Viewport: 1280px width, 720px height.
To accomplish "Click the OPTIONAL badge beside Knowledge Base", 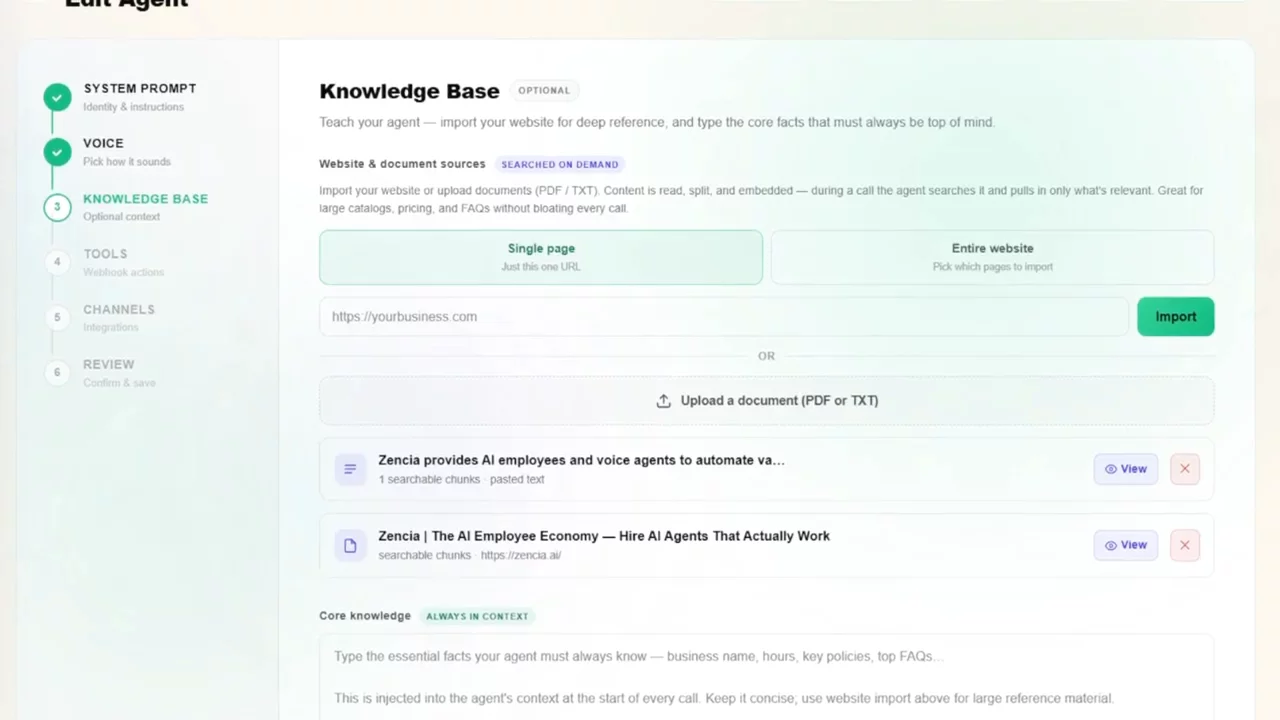I will tap(544, 90).
